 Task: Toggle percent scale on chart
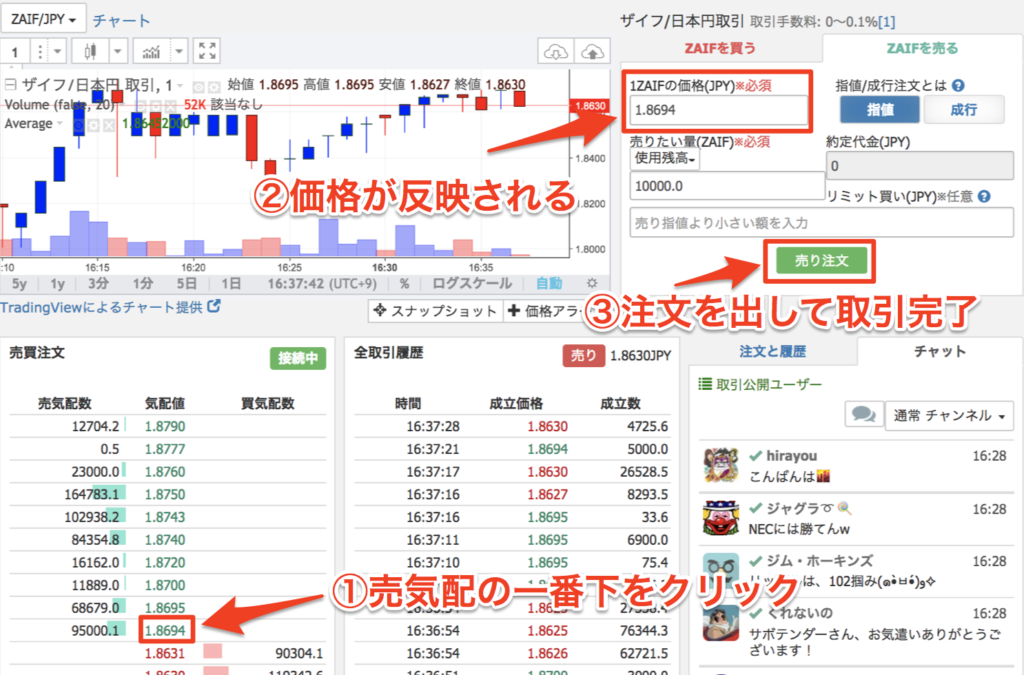point(404,283)
